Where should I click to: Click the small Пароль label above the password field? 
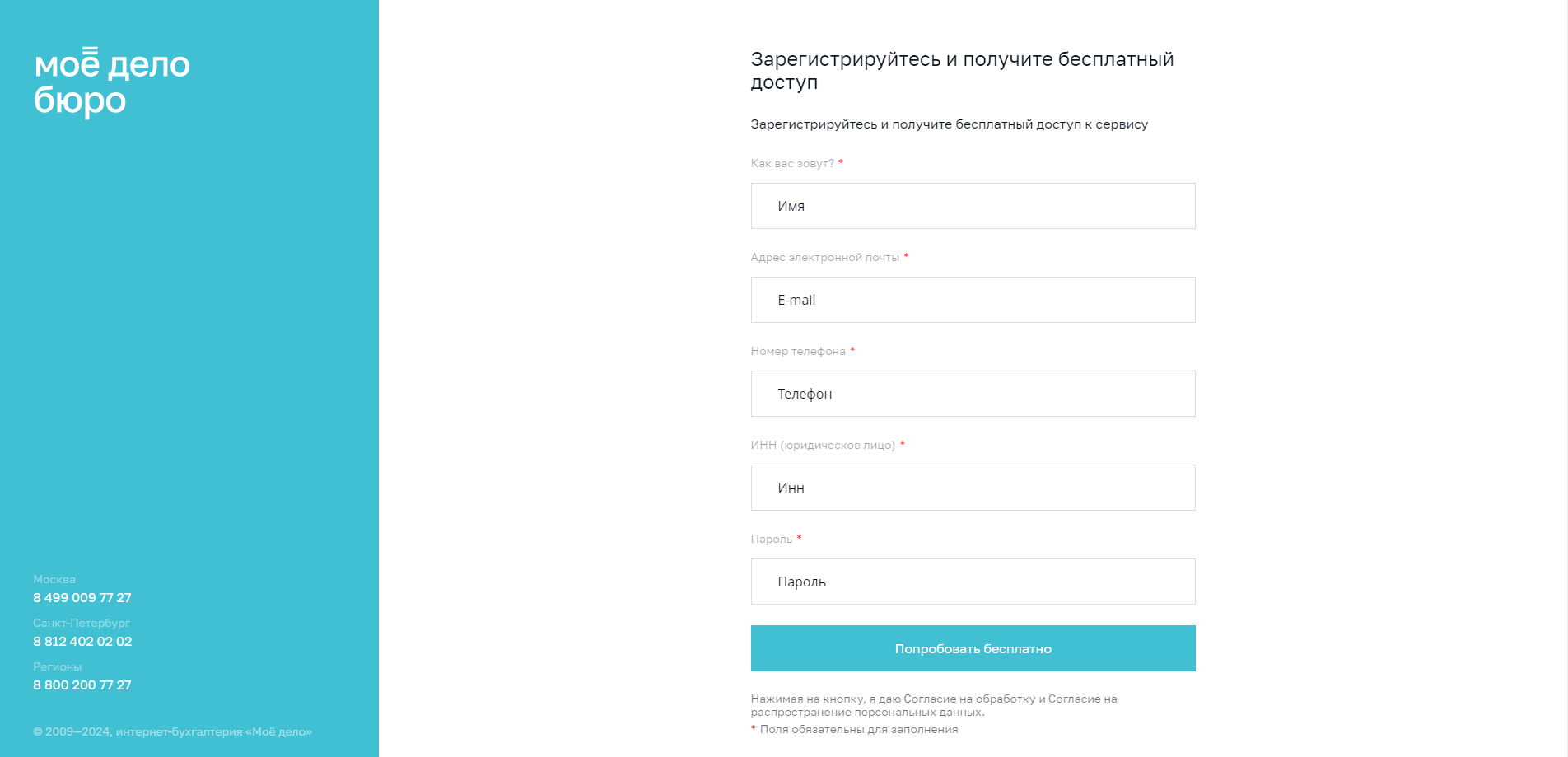772,539
